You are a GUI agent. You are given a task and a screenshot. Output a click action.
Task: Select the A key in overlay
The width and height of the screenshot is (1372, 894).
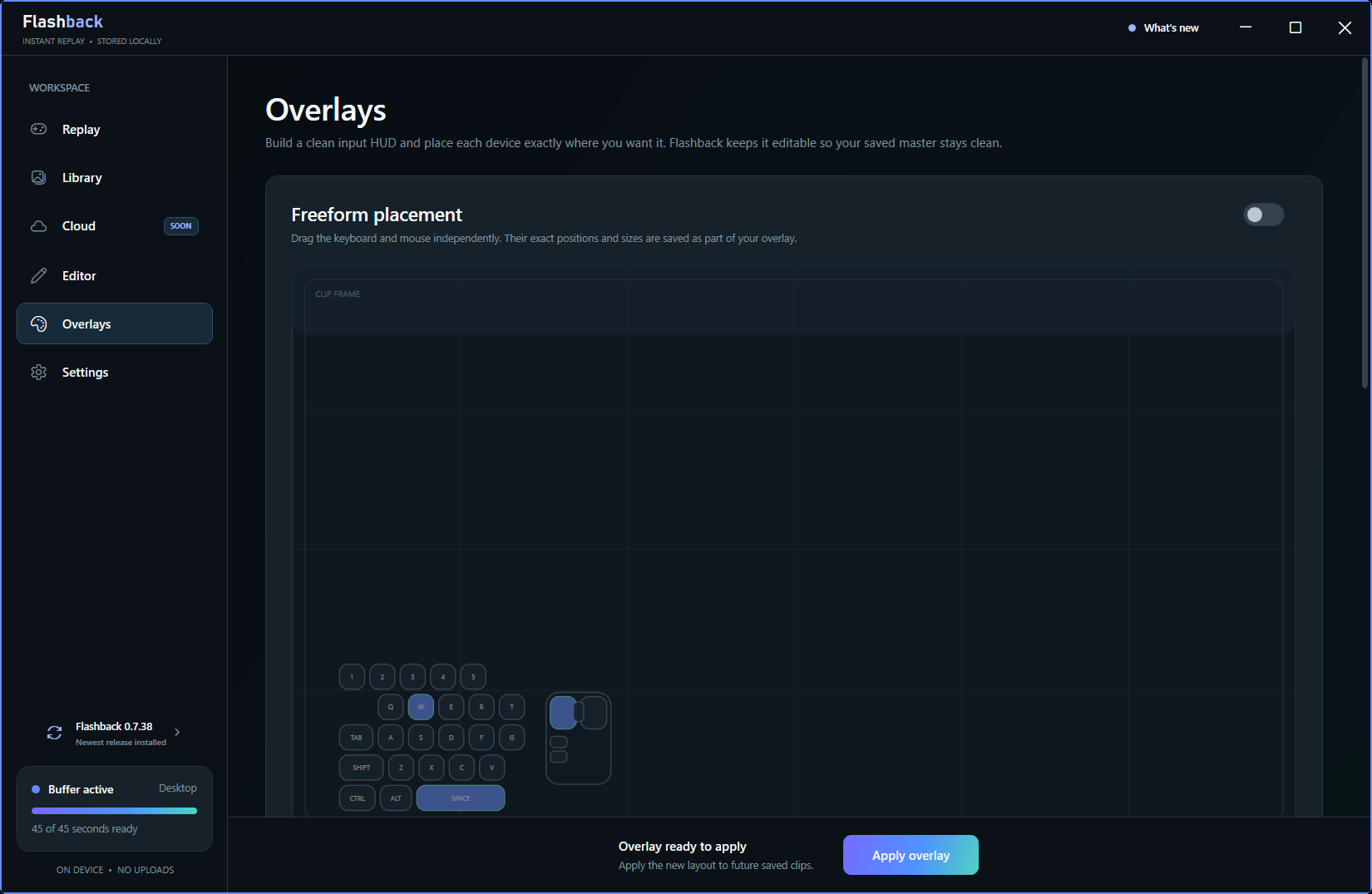click(391, 738)
